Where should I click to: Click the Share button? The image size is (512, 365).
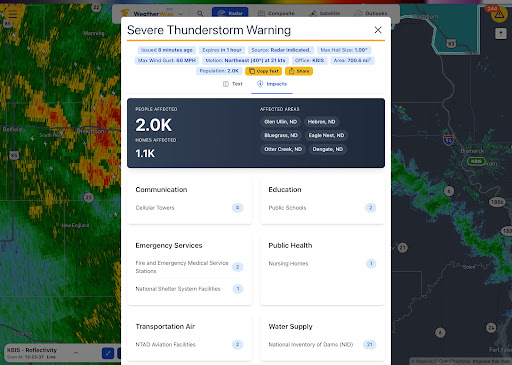pos(299,71)
